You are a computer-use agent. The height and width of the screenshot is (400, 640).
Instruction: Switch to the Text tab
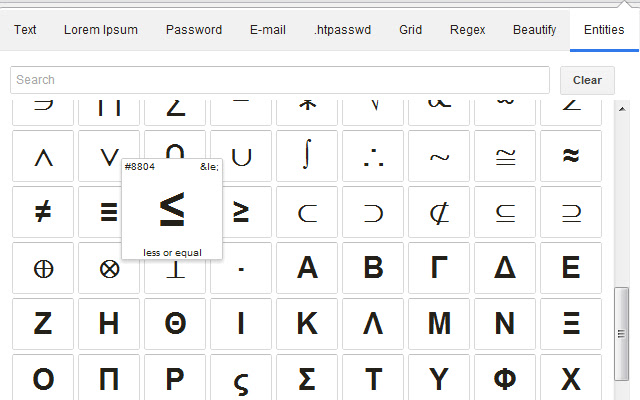(25, 30)
